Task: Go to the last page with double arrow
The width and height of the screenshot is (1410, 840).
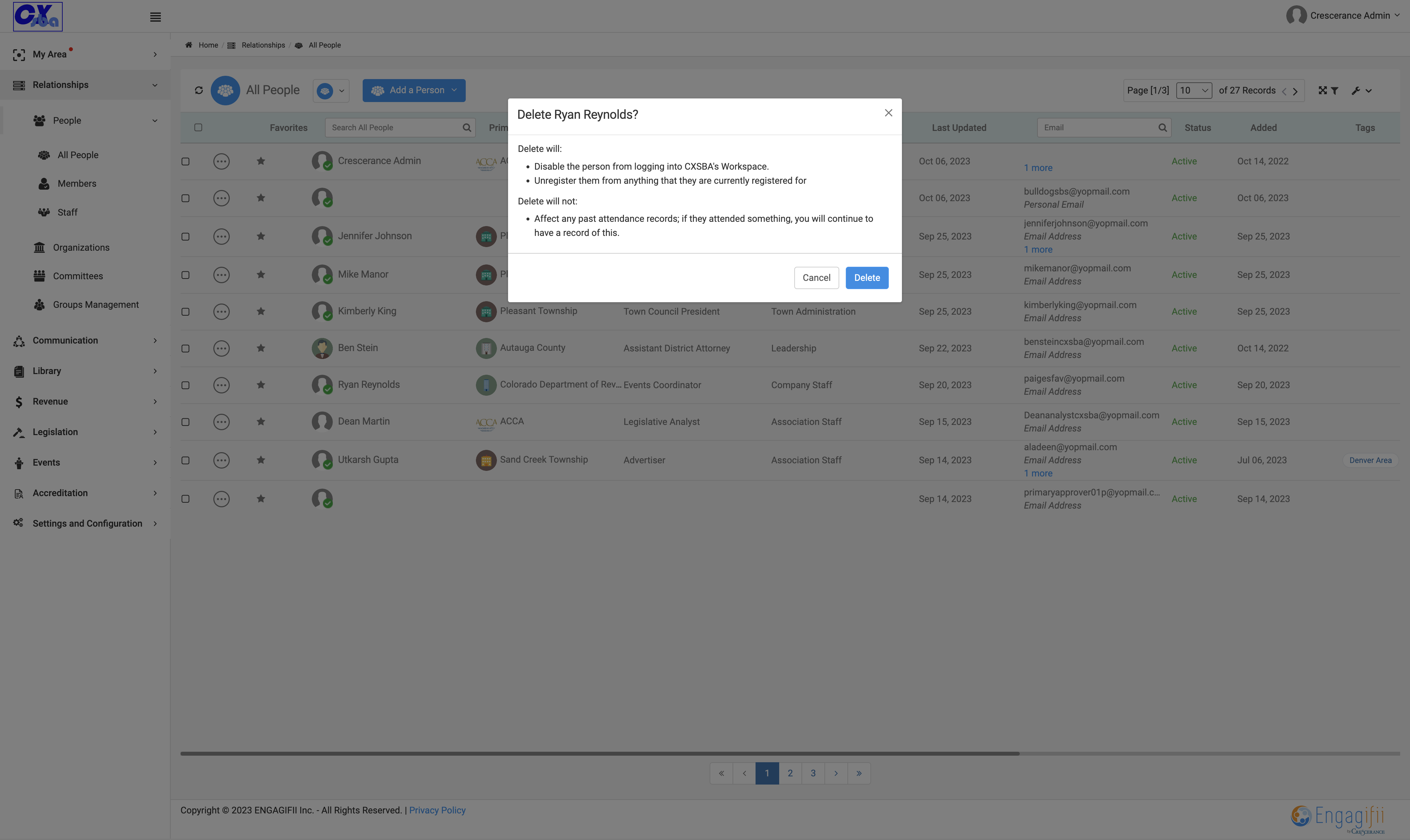Action: click(x=859, y=774)
